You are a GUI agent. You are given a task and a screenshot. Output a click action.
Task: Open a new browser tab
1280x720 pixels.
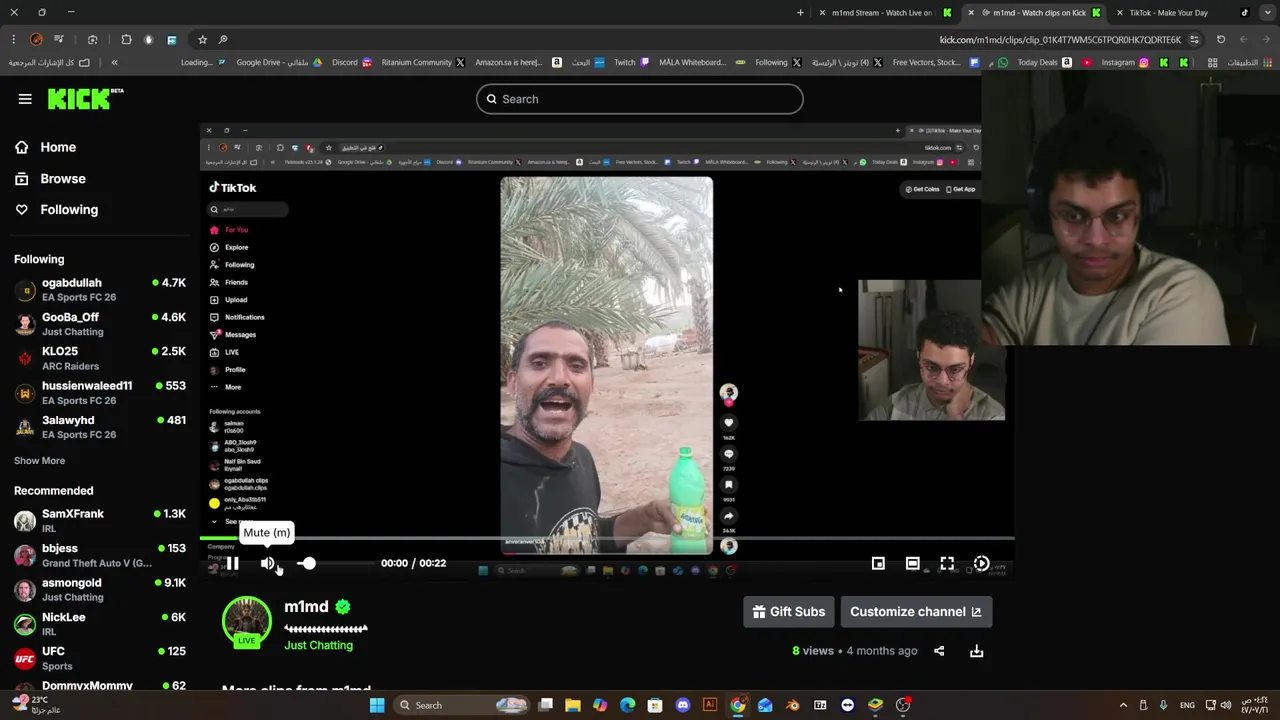tap(800, 13)
